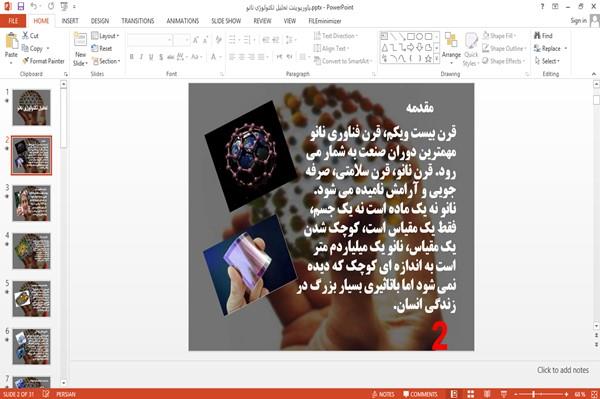Screen dimensions: 600x399
Task: Switch to the ANIMATIONS tab
Action: click(183, 21)
